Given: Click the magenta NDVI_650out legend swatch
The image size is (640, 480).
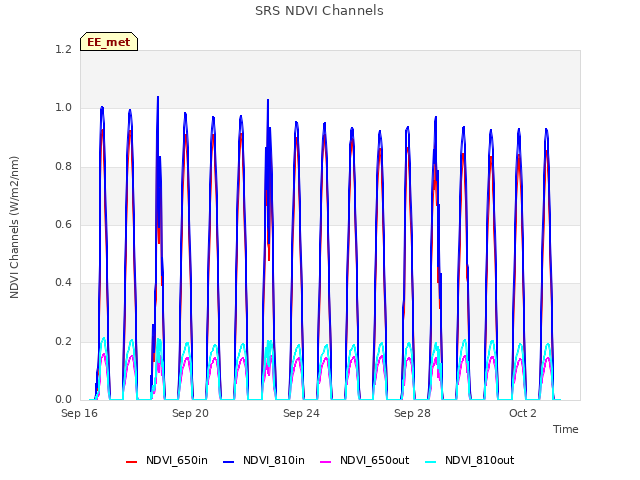Looking at the screenshot, I should [x=326, y=462].
